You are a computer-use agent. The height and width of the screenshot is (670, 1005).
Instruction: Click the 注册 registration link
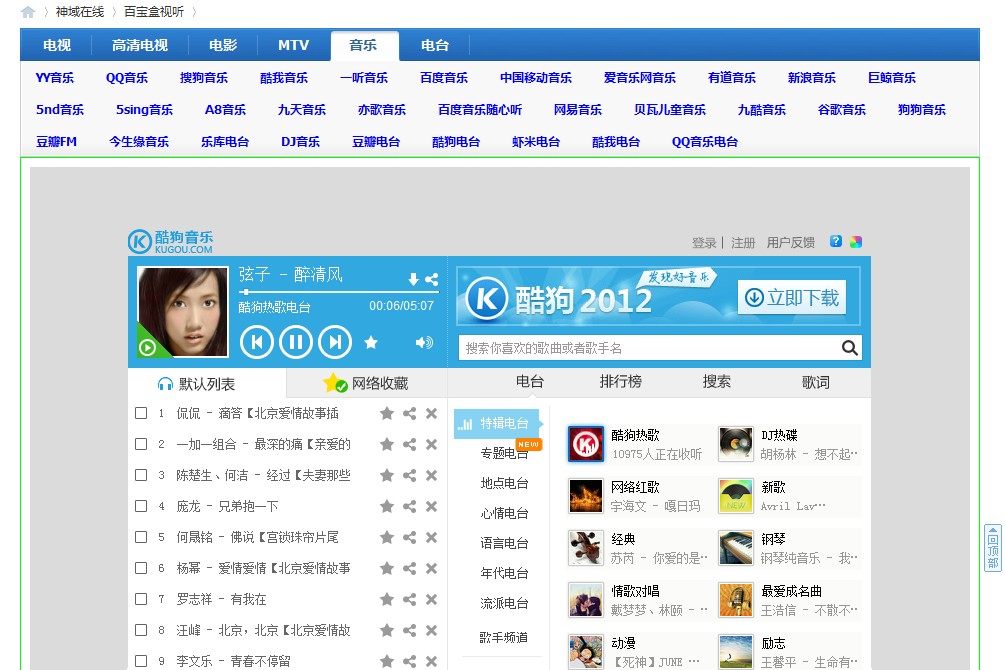click(743, 241)
